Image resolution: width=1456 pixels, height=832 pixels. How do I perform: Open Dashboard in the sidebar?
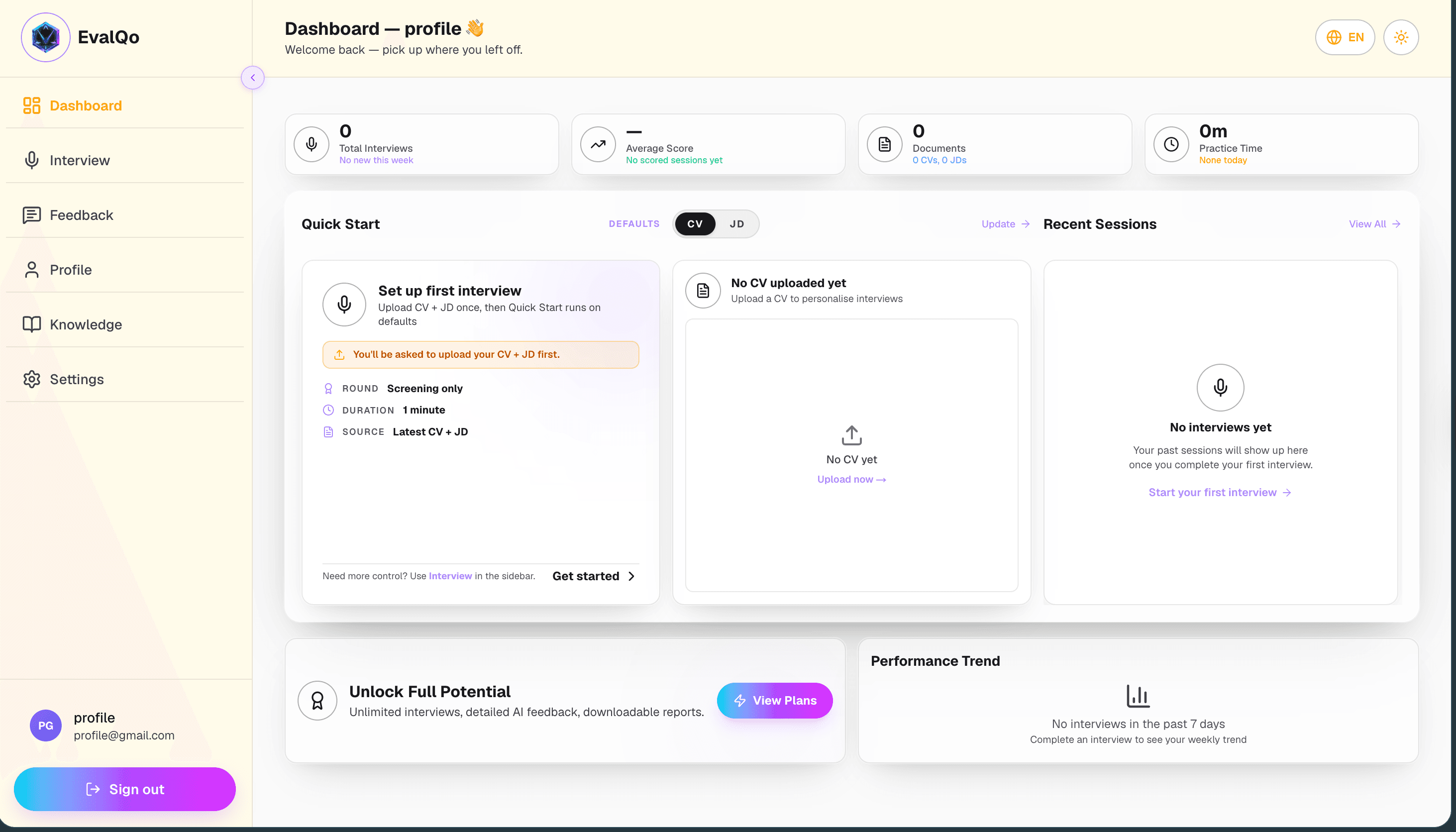(x=124, y=105)
